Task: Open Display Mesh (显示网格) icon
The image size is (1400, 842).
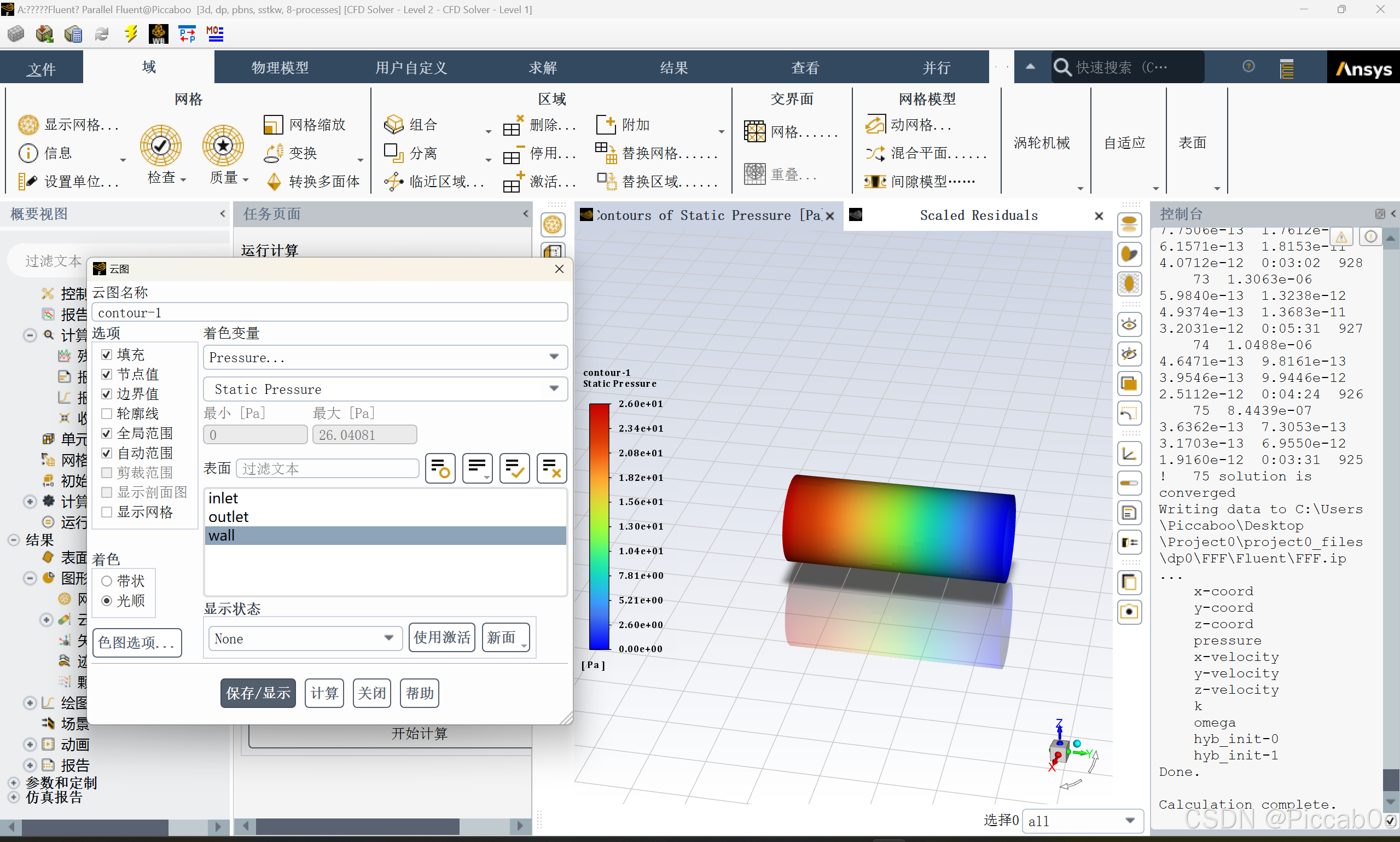Action: point(28,124)
